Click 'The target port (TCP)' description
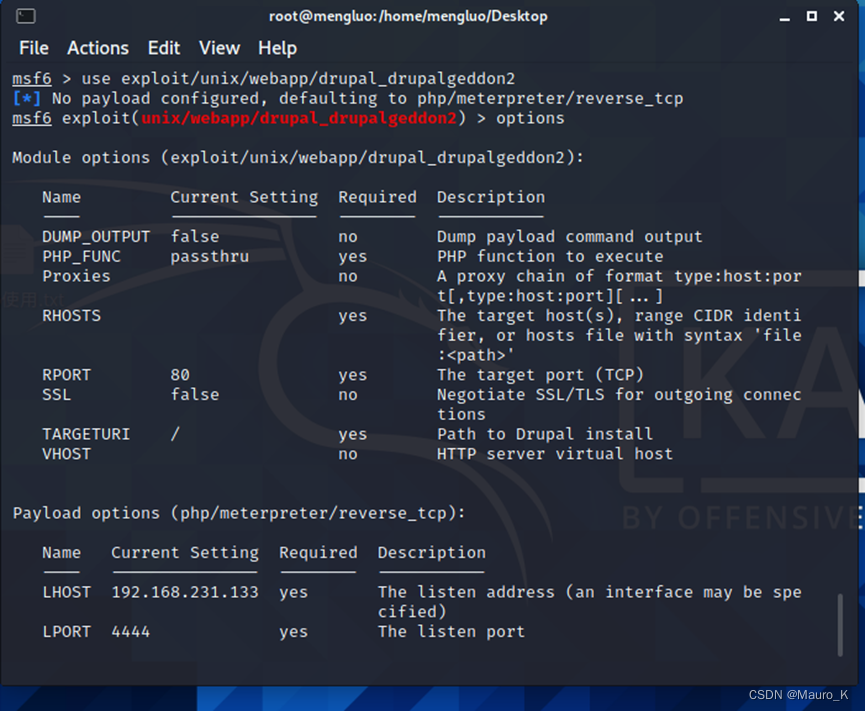Image resolution: width=865 pixels, height=711 pixels. (x=540, y=375)
